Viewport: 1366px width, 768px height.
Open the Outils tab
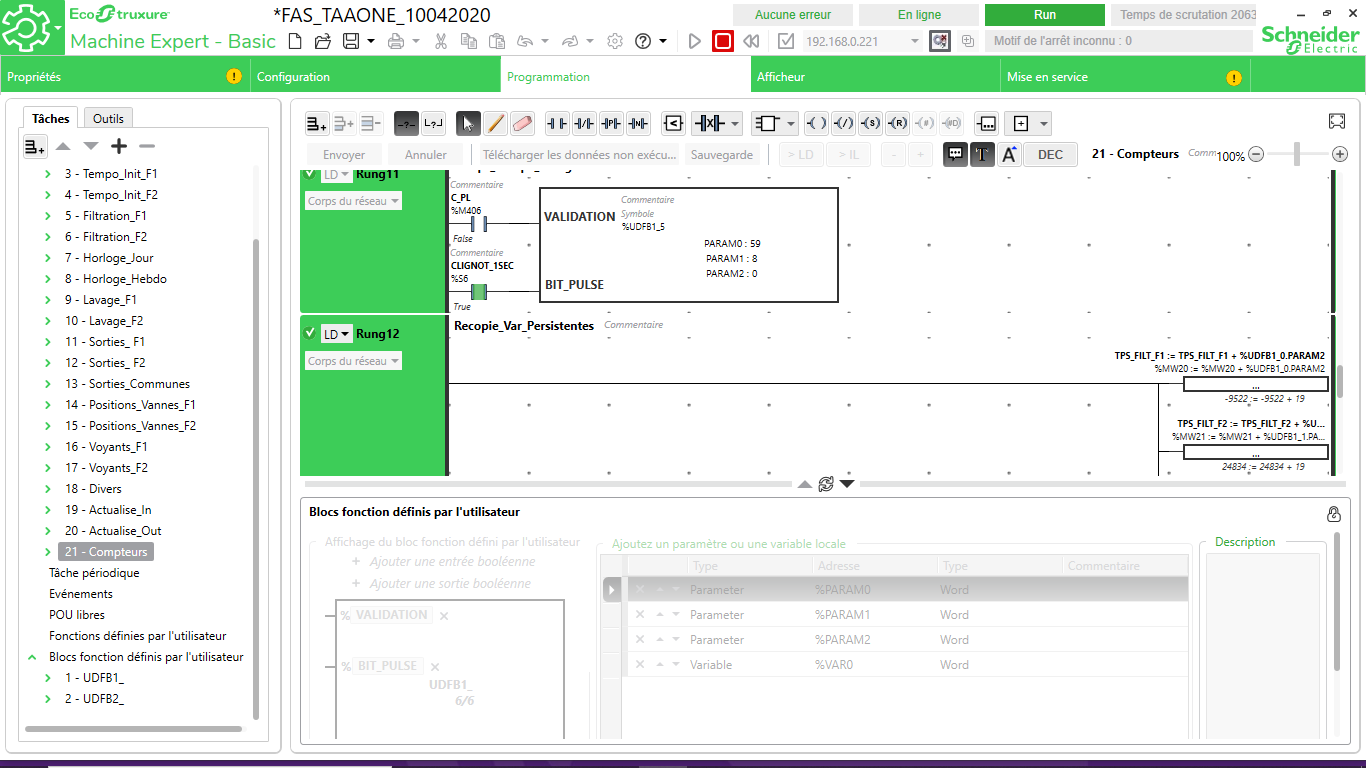[x=108, y=118]
